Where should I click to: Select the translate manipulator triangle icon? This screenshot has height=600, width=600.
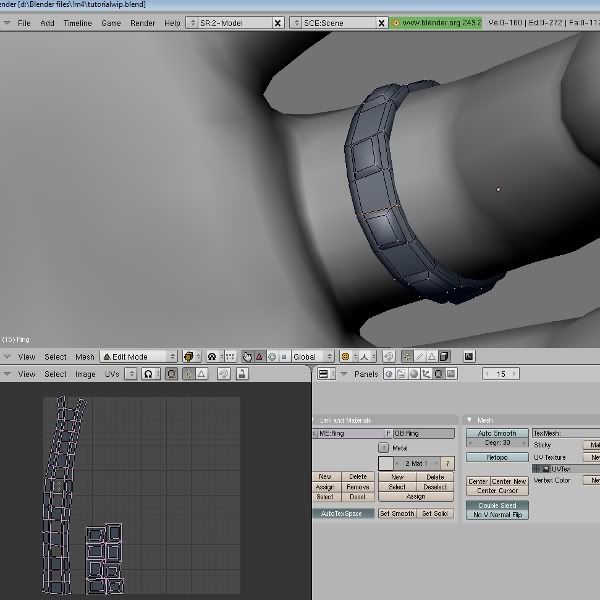[x=259, y=357]
